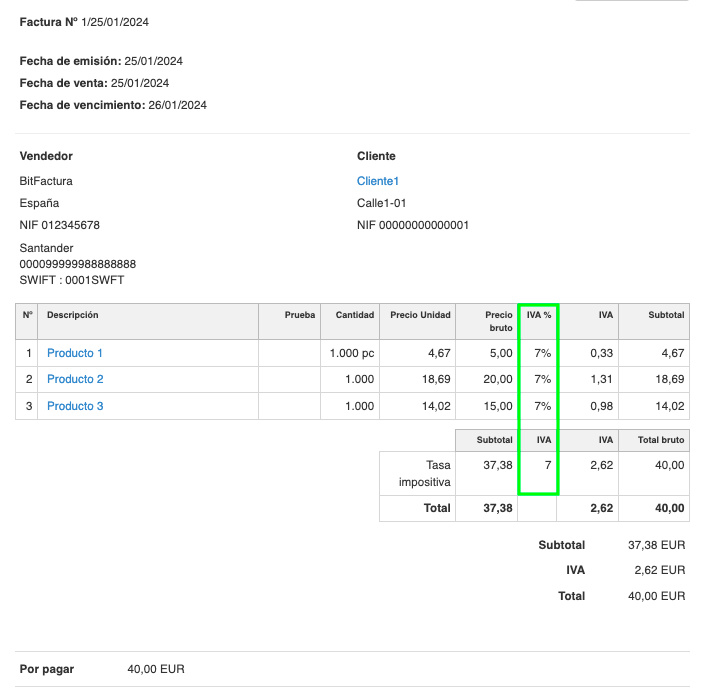Click the Descripción column header
Screen dimensions: 704x692
(73, 315)
